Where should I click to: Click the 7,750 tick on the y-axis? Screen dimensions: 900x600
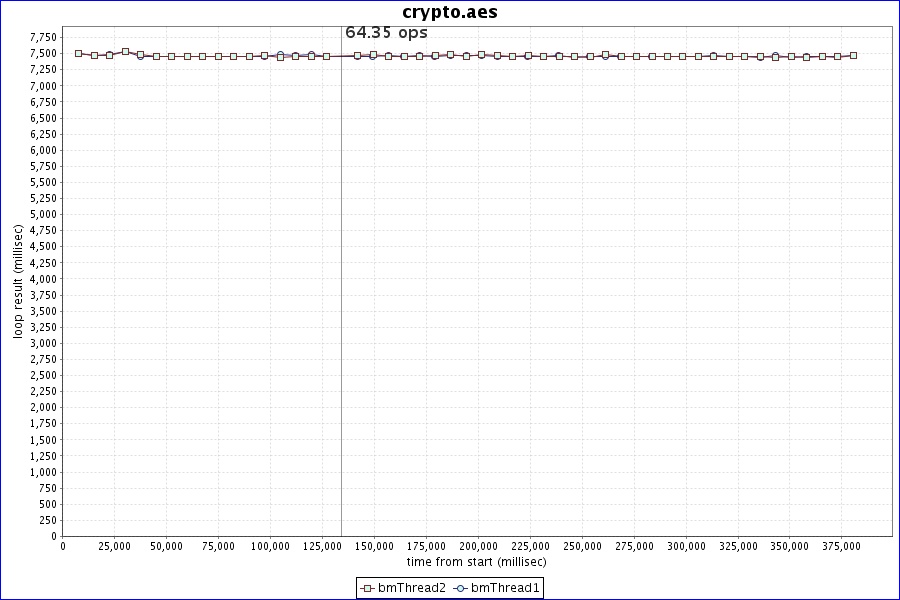coord(43,37)
